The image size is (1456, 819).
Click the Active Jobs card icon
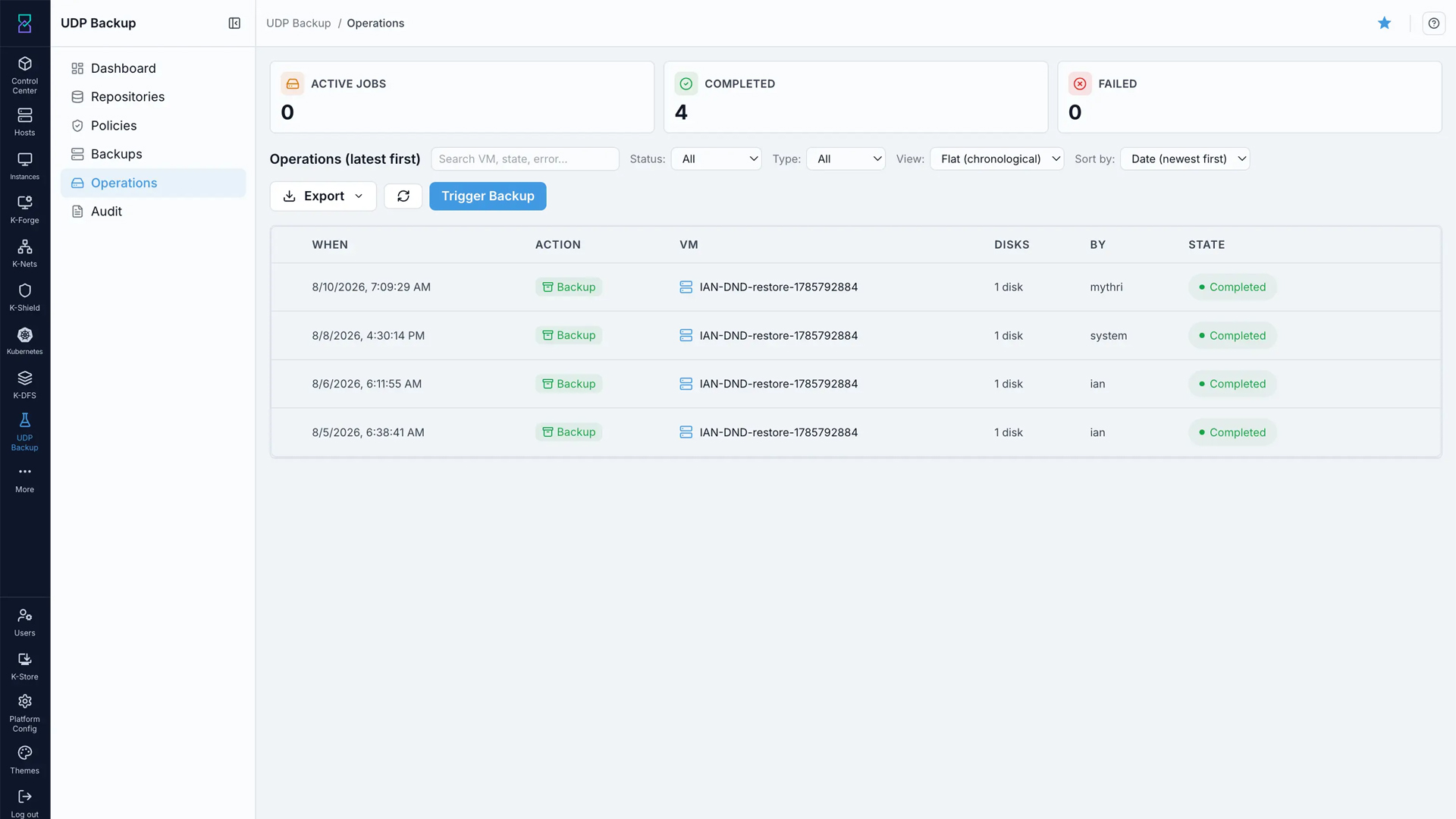[x=293, y=83]
